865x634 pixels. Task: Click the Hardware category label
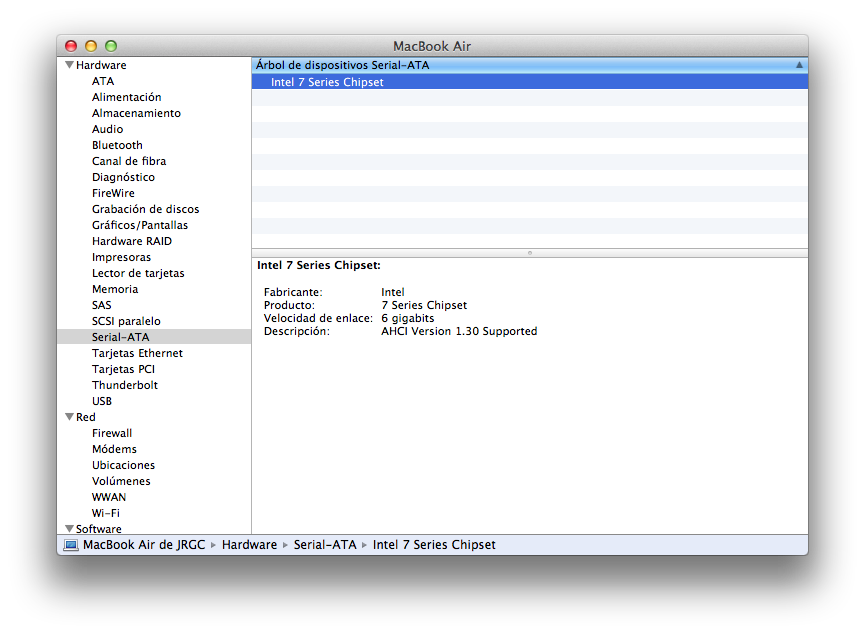click(x=101, y=65)
